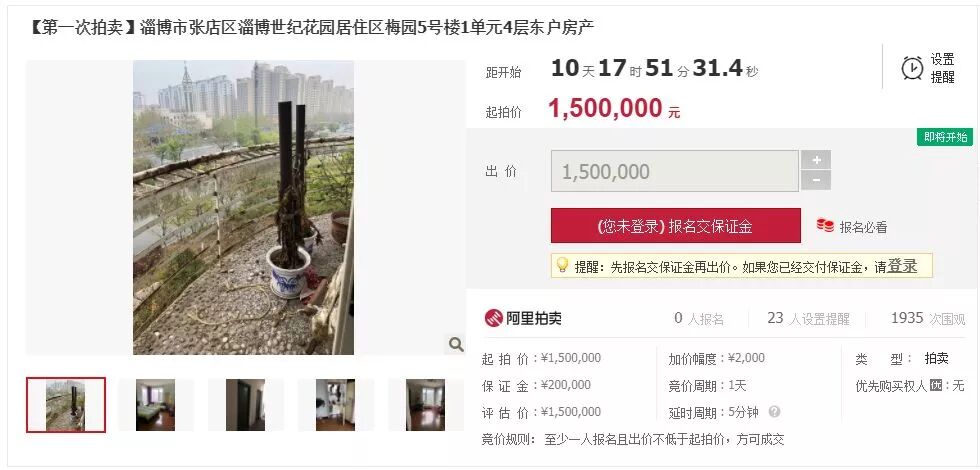Click the alarm clock reminder icon
This screenshot has width=980, height=470.
912,68
